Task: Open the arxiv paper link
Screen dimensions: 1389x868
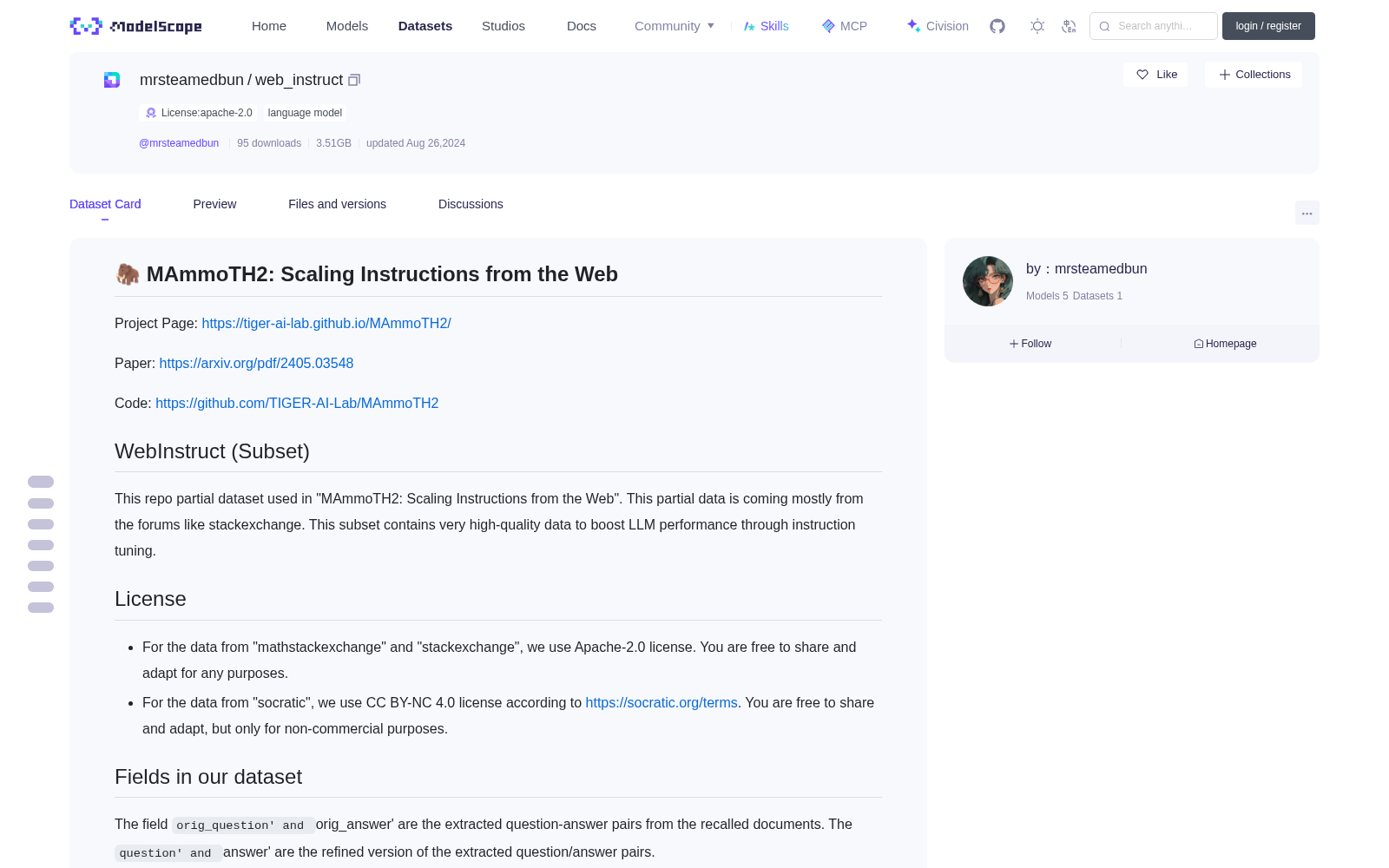Action: [x=256, y=363]
